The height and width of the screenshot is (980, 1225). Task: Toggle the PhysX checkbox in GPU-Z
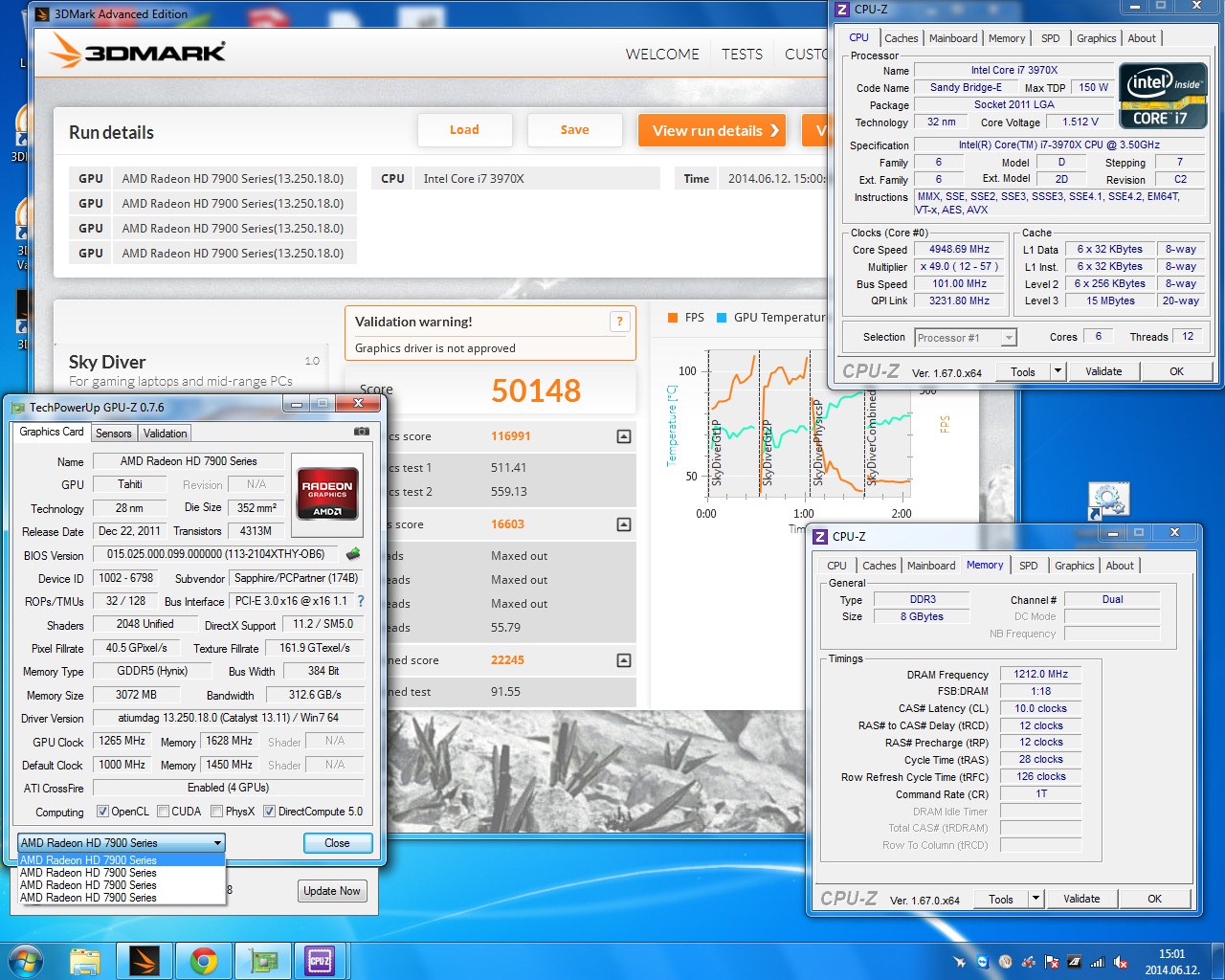(217, 812)
